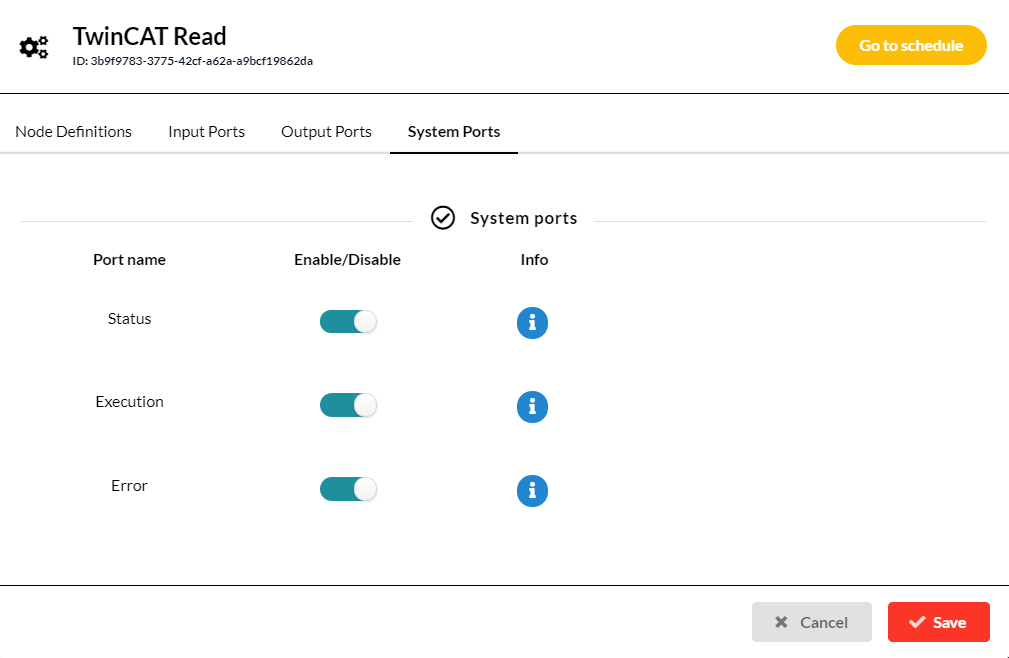Switch to Node Definitions tab
This screenshot has width=1009, height=658.
[x=73, y=131]
